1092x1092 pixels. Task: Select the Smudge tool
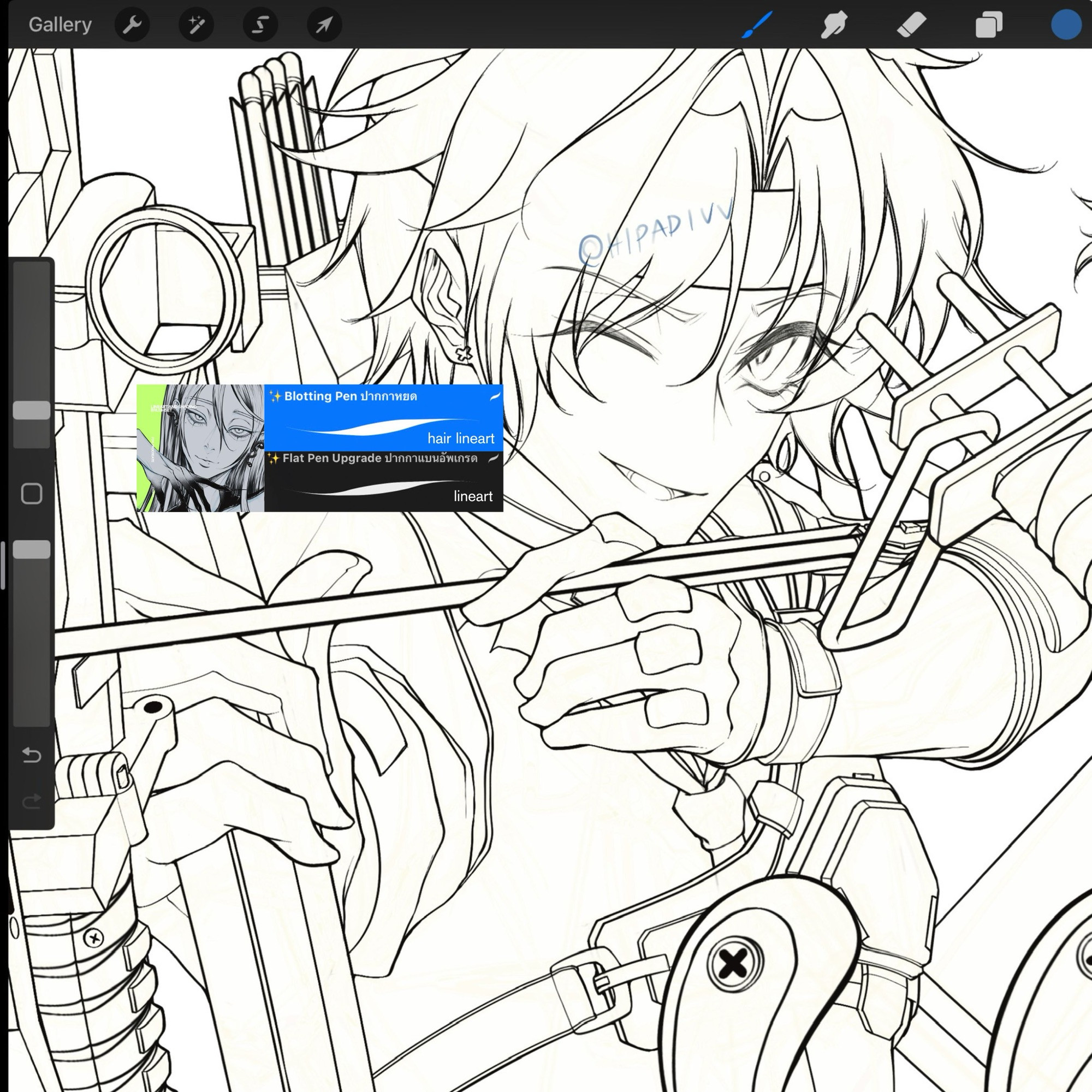coord(834,26)
